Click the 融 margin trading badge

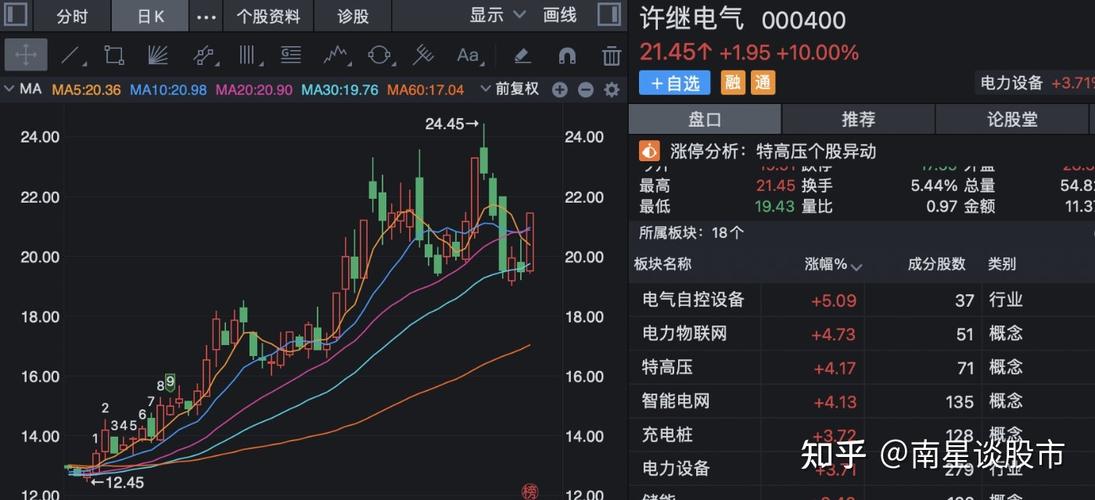click(x=732, y=83)
